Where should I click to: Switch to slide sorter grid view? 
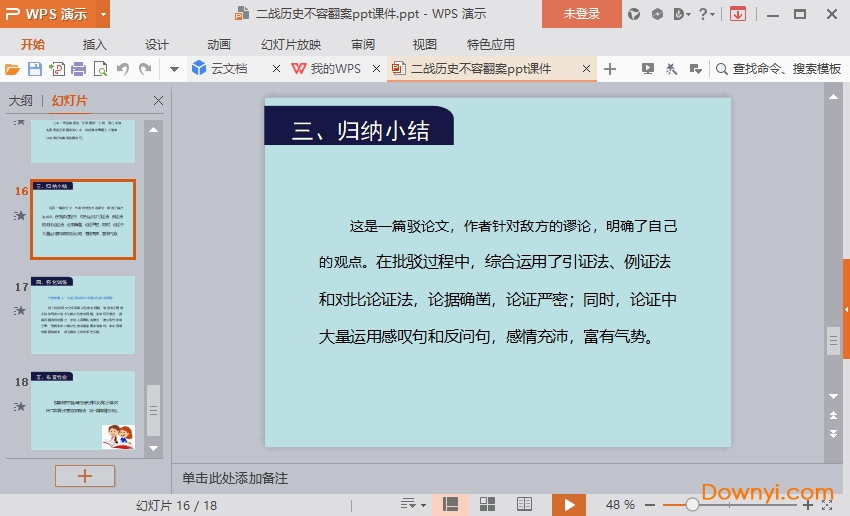tap(488, 505)
